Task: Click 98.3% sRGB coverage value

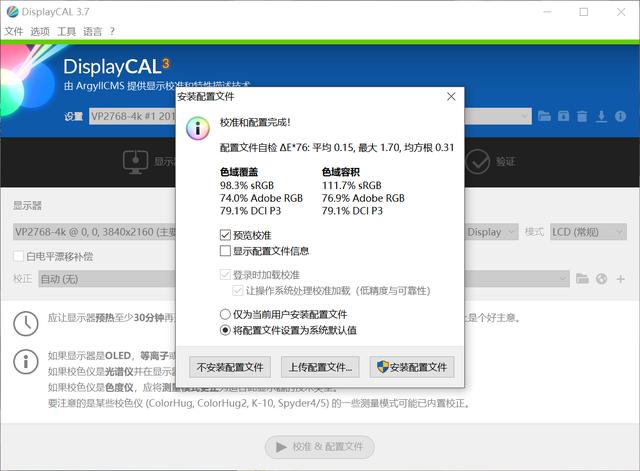Action: pyautogui.click(x=247, y=185)
